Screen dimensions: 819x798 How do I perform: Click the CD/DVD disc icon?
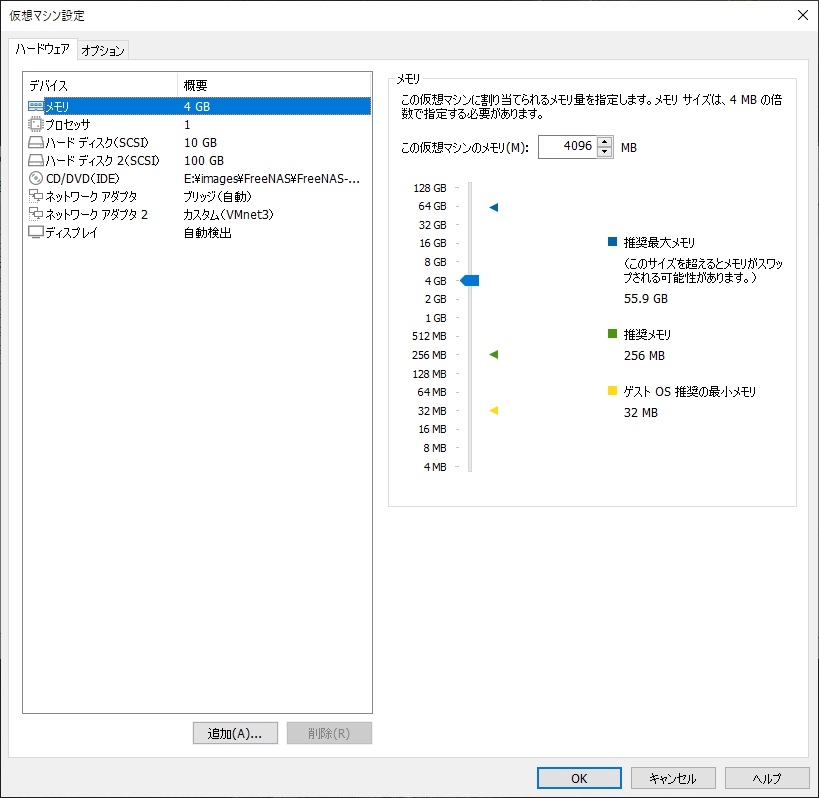tap(36, 179)
